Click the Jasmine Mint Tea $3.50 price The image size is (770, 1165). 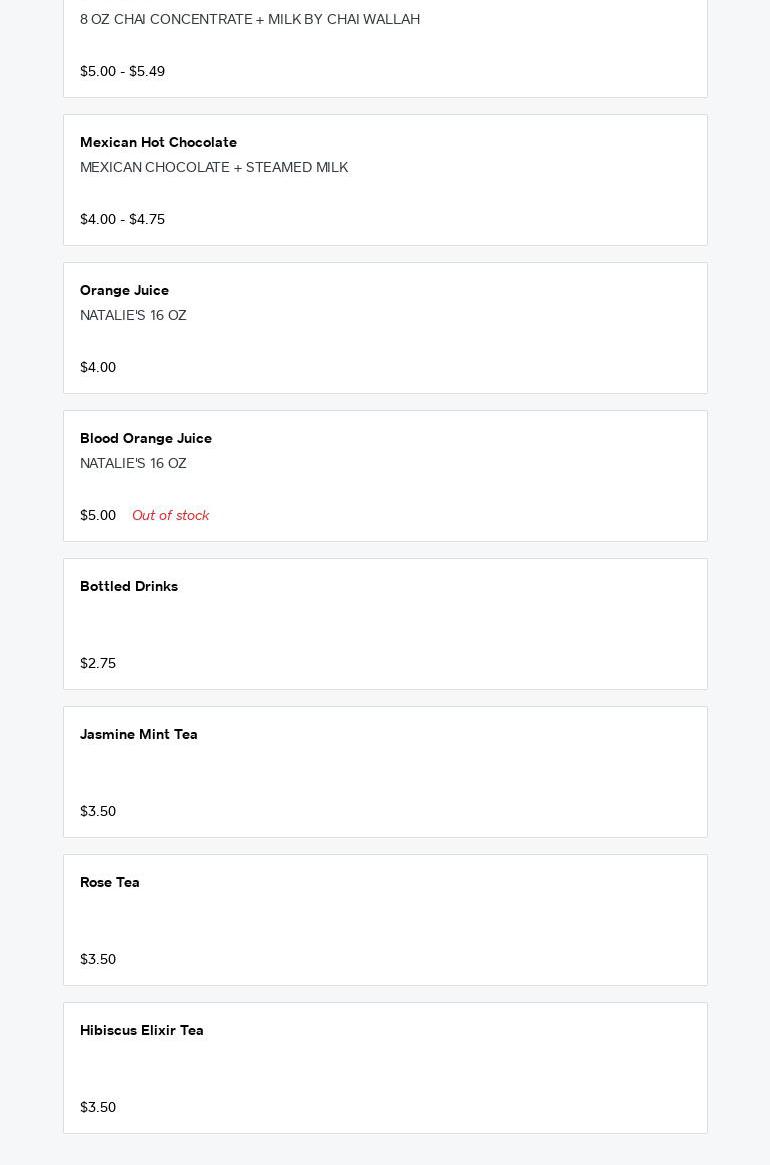pos(98,812)
